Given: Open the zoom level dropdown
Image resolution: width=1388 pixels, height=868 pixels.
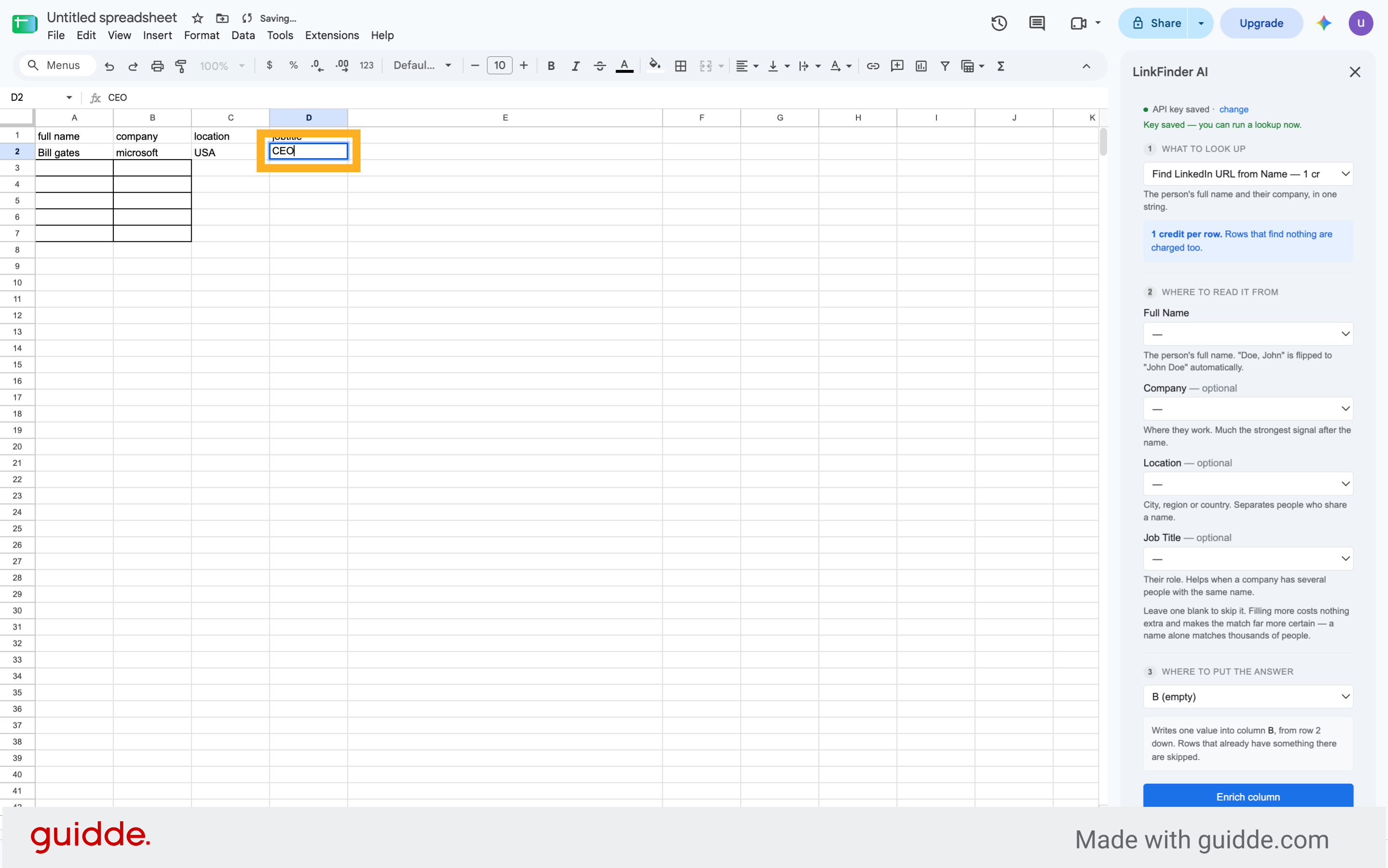Looking at the screenshot, I should (x=222, y=66).
